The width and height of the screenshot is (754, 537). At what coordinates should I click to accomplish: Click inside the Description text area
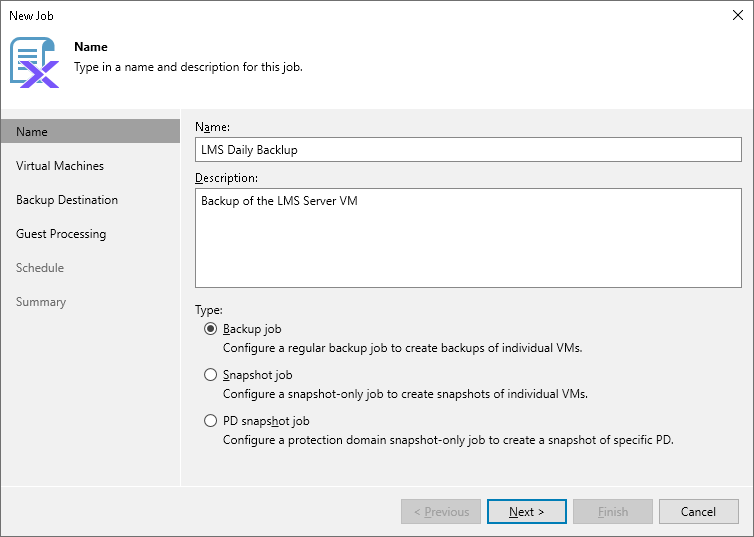click(x=468, y=238)
